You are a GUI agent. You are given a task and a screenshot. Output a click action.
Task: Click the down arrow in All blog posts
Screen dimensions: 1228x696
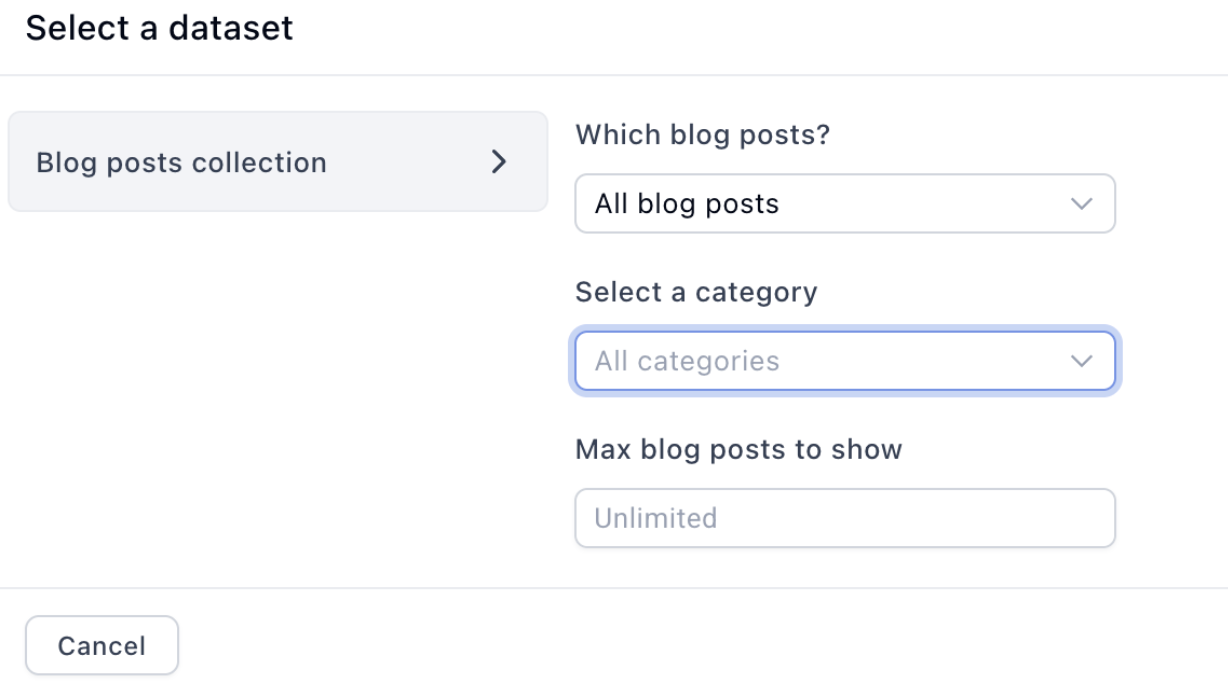click(x=1081, y=204)
